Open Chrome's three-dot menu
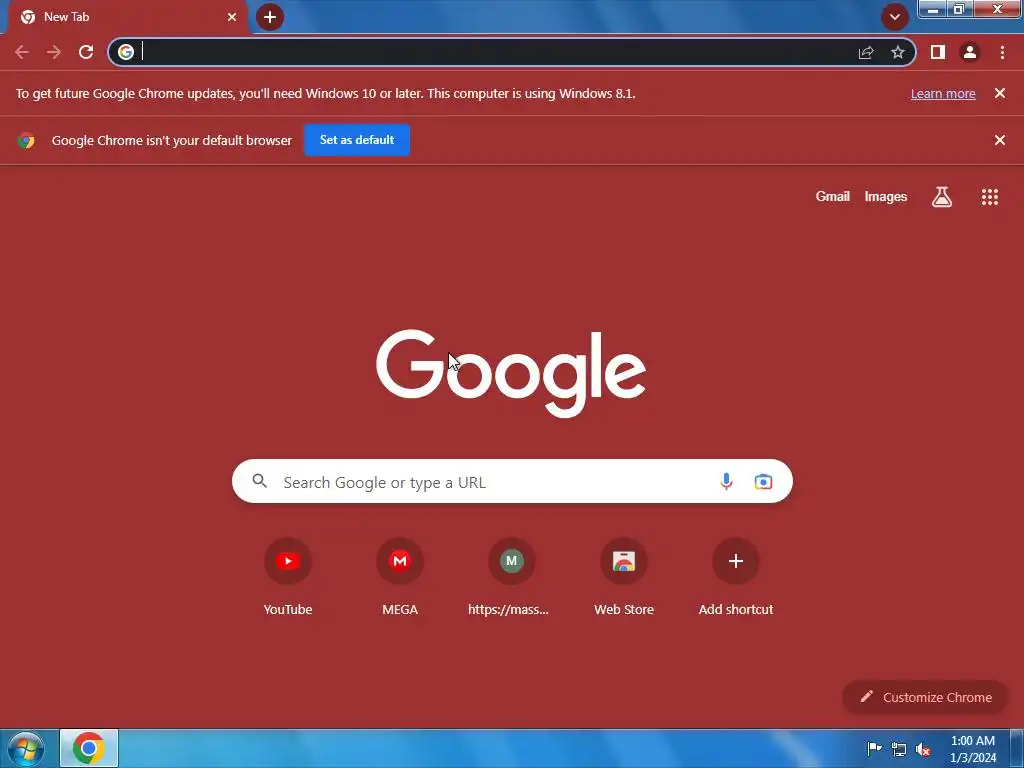1024x768 pixels. click(x=1002, y=52)
